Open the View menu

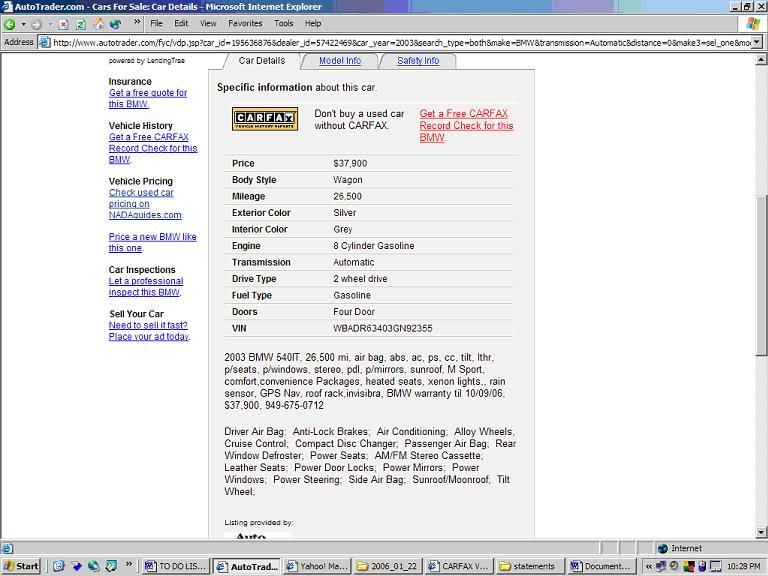coord(208,23)
